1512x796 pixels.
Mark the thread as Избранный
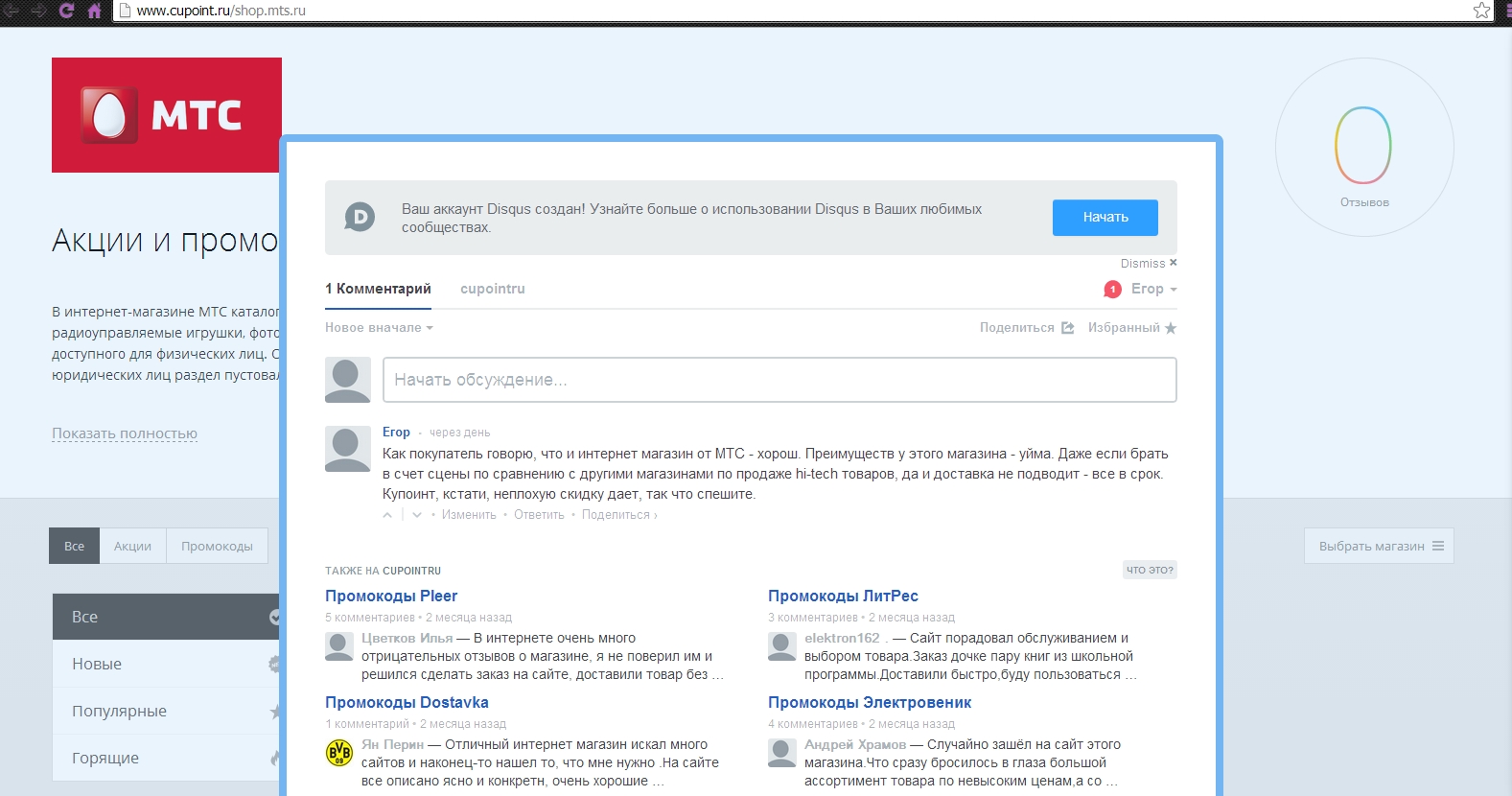coord(1132,328)
